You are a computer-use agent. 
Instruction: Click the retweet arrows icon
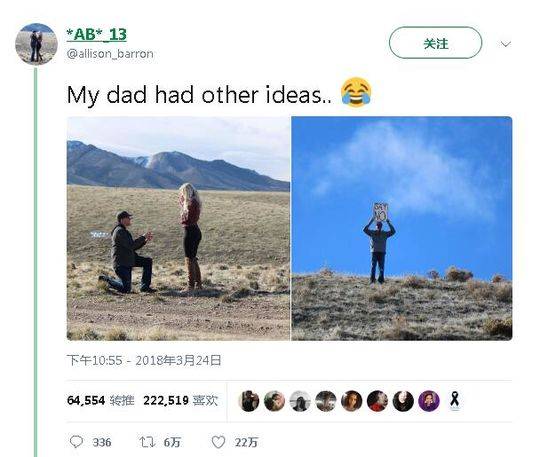147,442
